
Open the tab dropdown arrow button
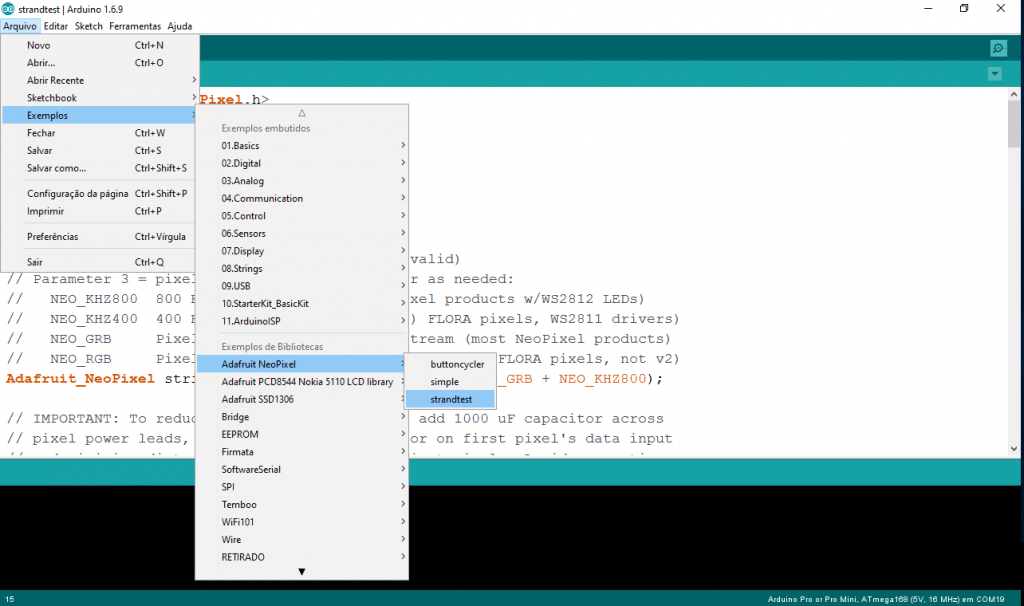pos(995,74)
